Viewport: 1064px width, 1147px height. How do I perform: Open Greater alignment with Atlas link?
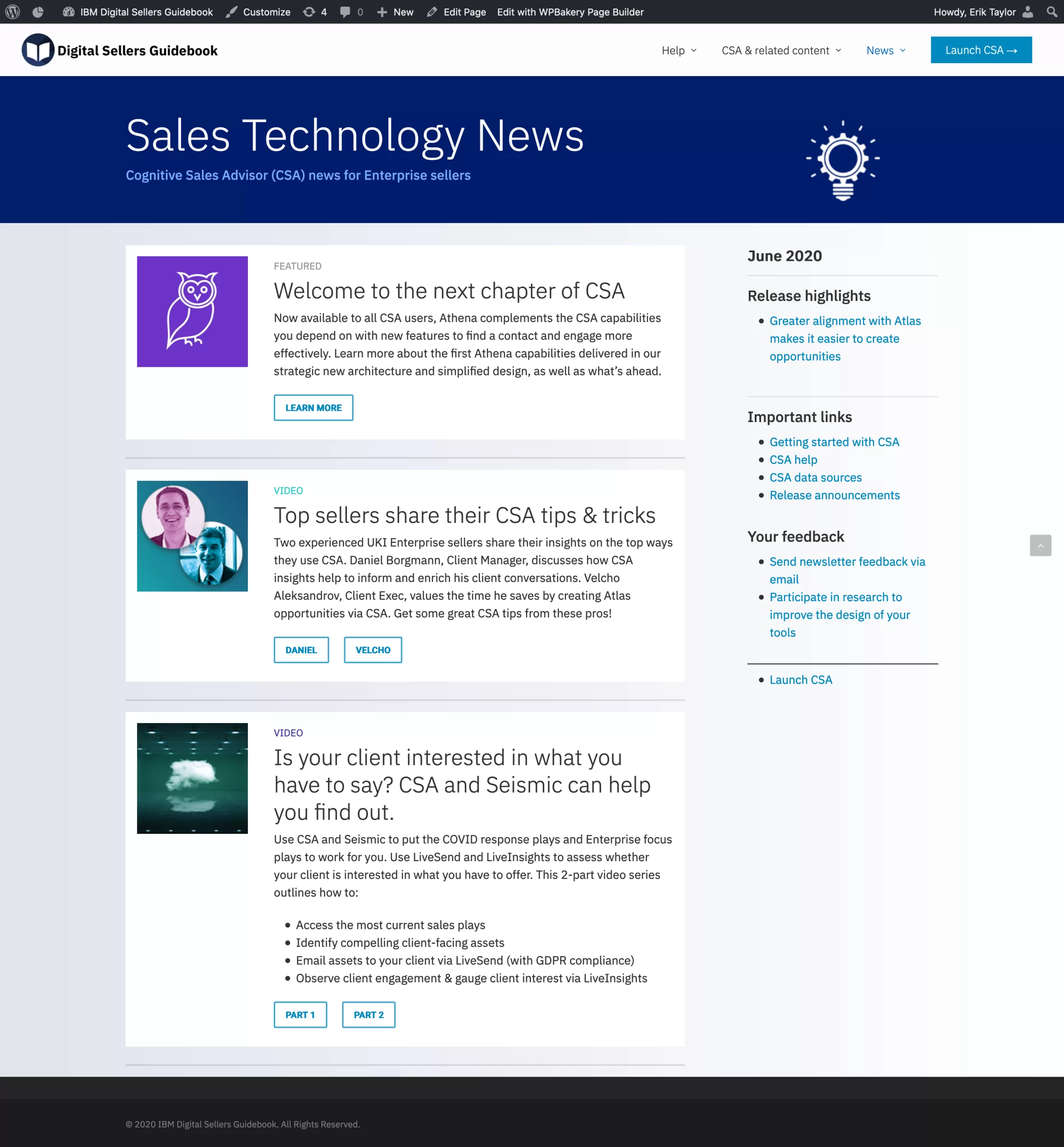pos(845,338)
